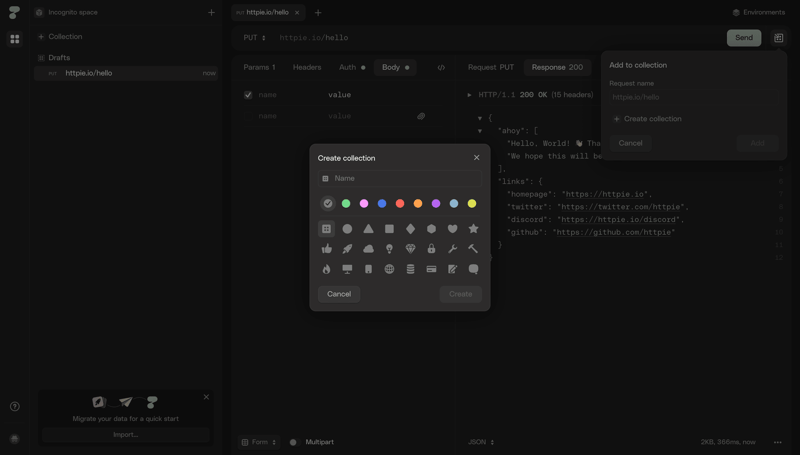Click the Create button in dialog
The height and width of the screenshot is (455, 800).
coord(460,294)
